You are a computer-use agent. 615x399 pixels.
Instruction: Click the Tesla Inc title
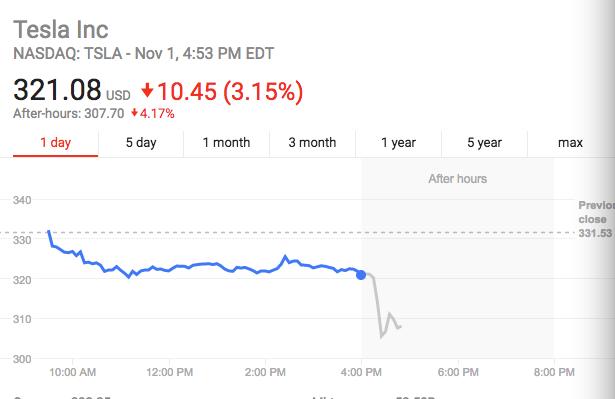click(61, 29)
